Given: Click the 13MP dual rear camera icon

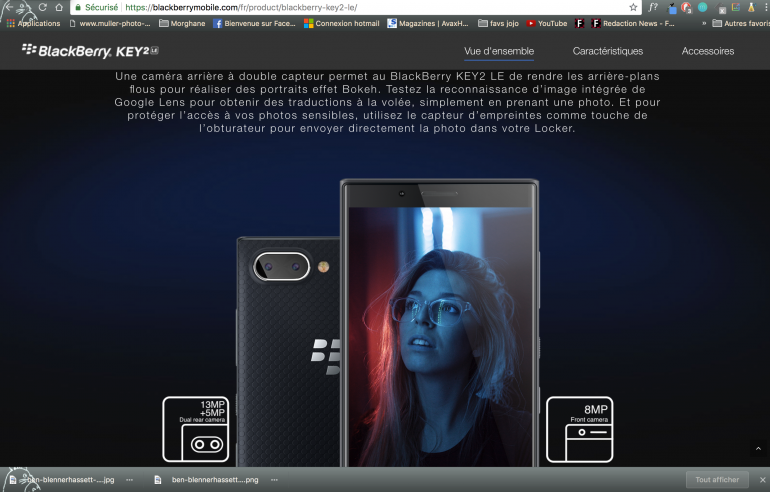Looking at the screenshot, I should [x=198, y=429].
